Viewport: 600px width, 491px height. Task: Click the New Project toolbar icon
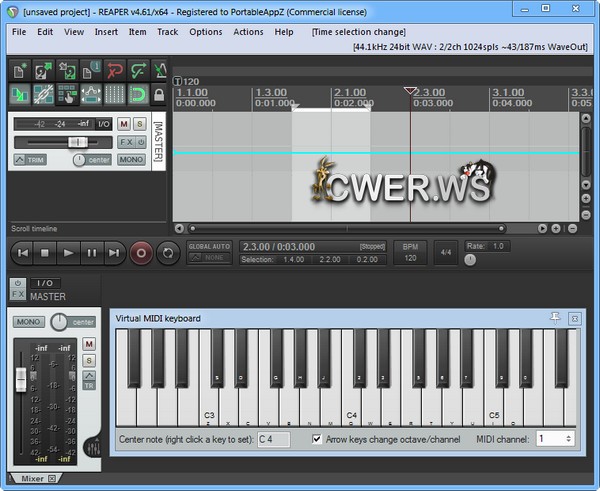pyautogui.click(x=20, y=70)
